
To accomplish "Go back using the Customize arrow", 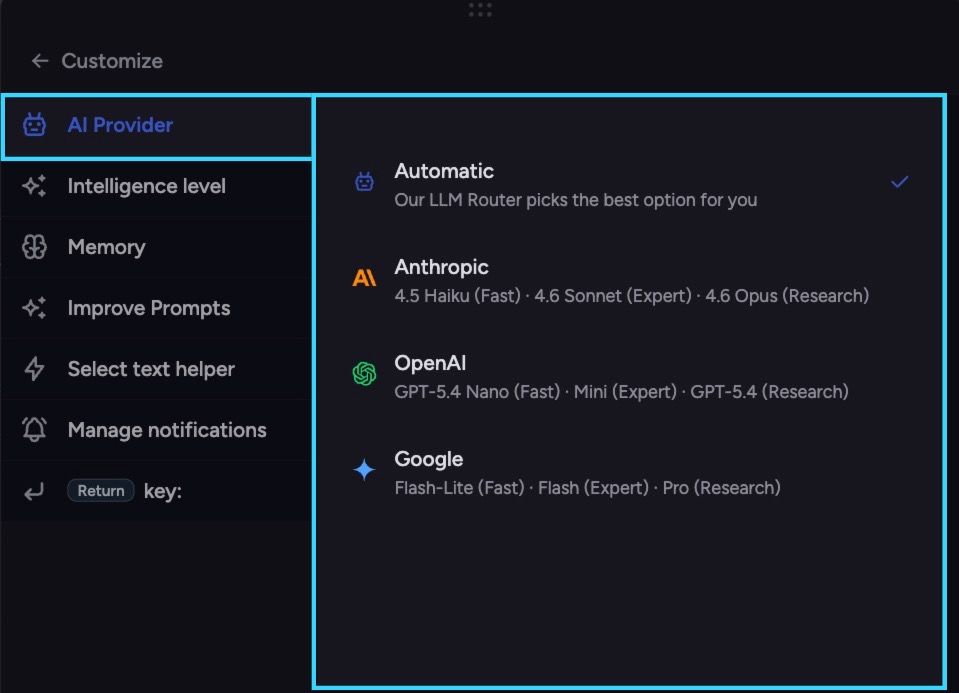I will tap(40, 61).
